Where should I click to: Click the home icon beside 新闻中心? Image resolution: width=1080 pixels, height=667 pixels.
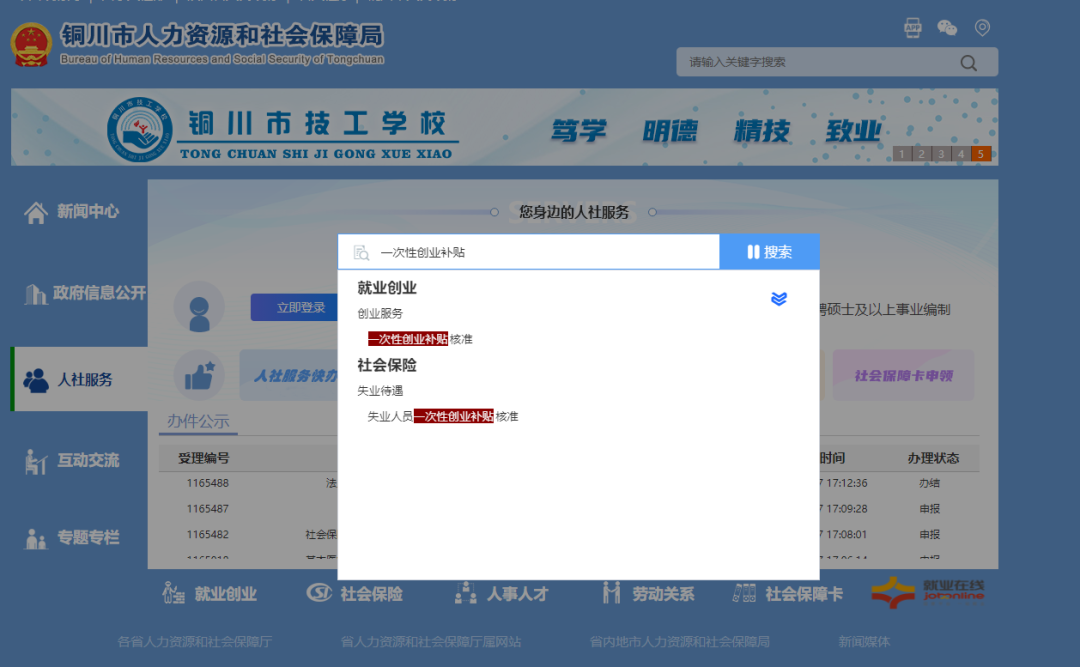point(36,212)
